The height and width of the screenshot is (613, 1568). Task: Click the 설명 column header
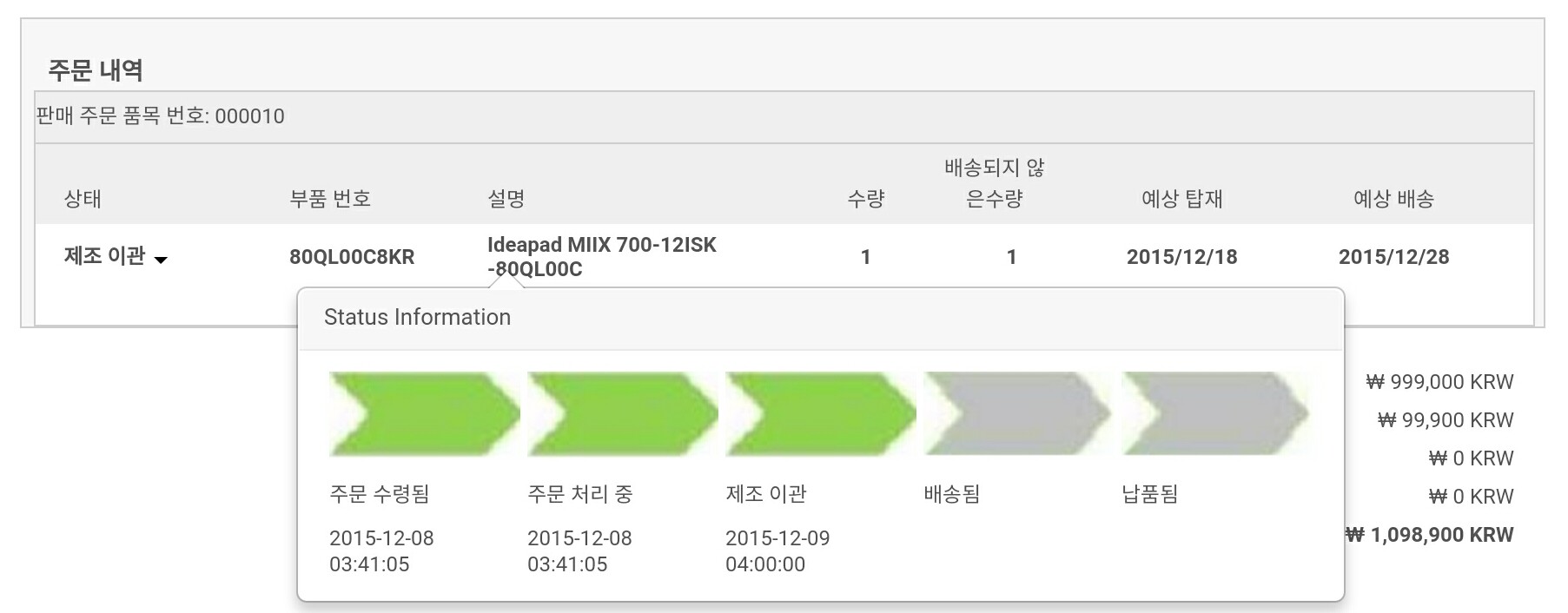click(506, 199)
